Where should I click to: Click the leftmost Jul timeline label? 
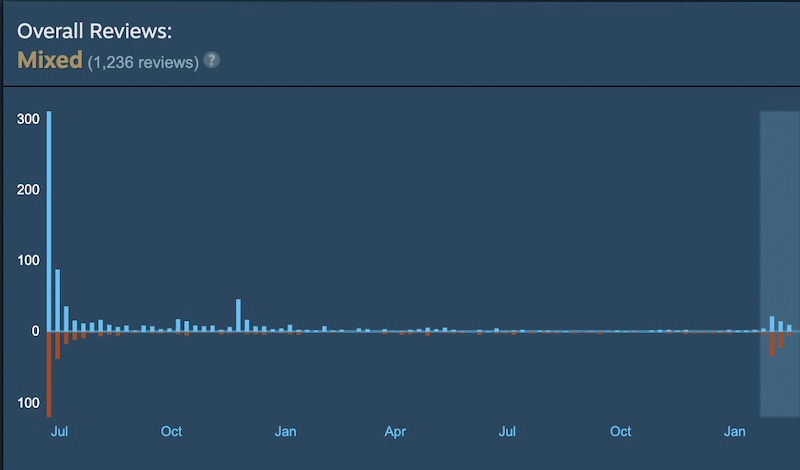tap(58, 432)
